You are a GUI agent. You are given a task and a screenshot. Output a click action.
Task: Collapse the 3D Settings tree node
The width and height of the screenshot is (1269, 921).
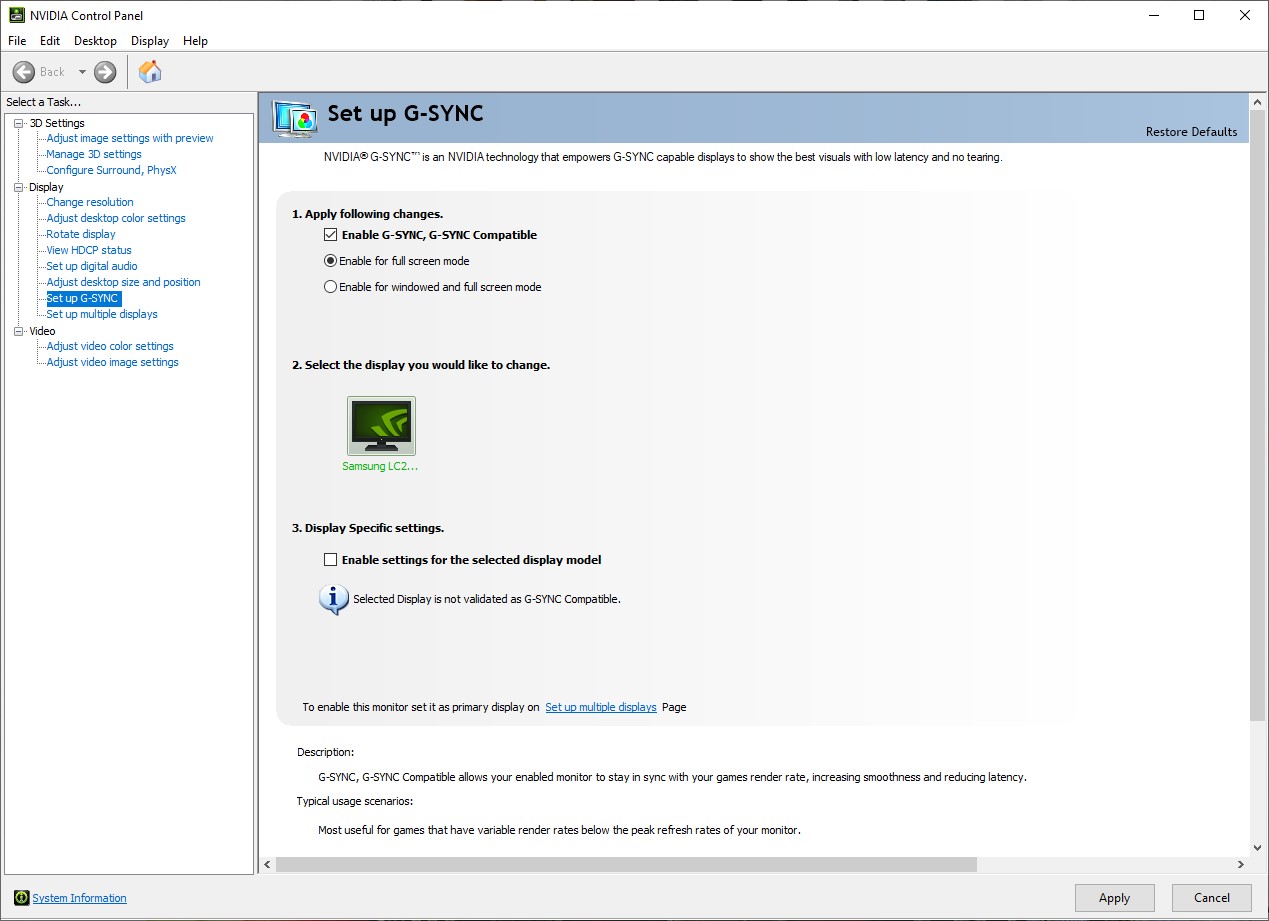click(18, 123)
